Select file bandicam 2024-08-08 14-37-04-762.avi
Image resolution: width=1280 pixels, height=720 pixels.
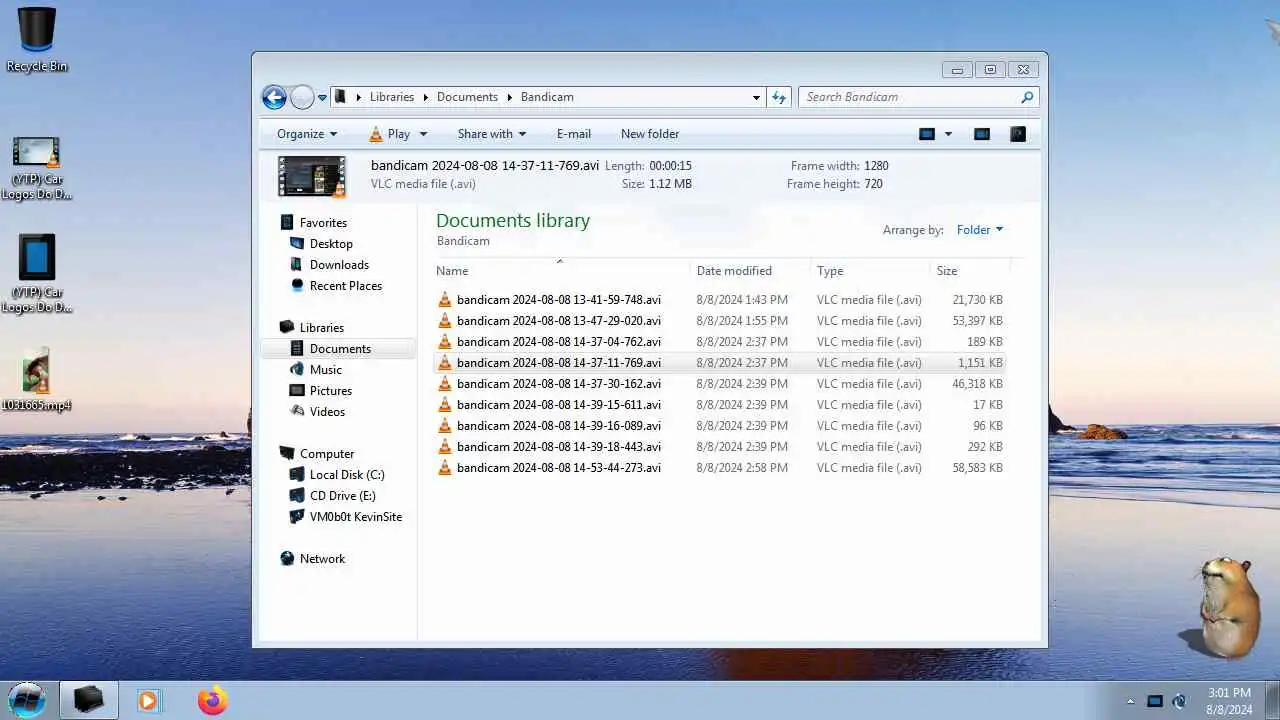[x=719, y=342]
